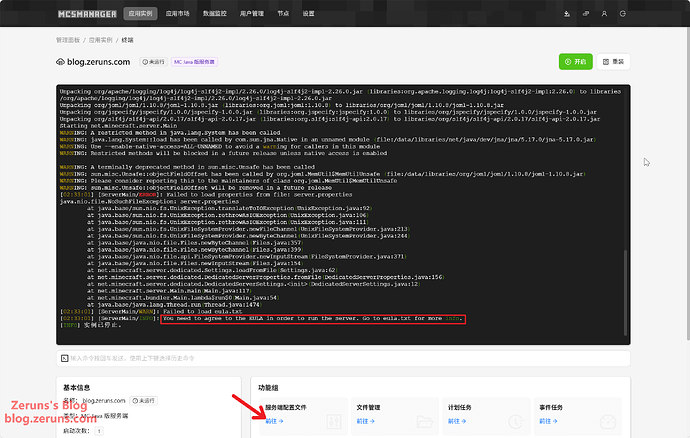This screenshot has width=690, height=438.
Task: Click the terminal prompt icon in command input
Action: coord(65,358)
